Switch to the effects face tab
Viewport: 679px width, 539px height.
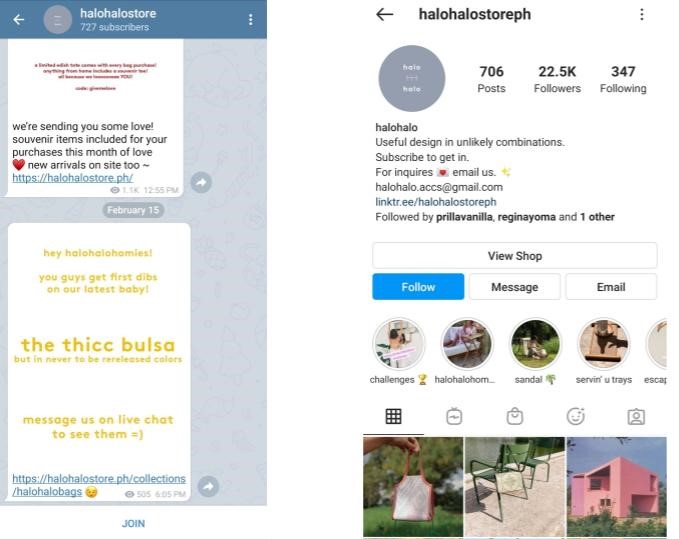coord(576,416)
